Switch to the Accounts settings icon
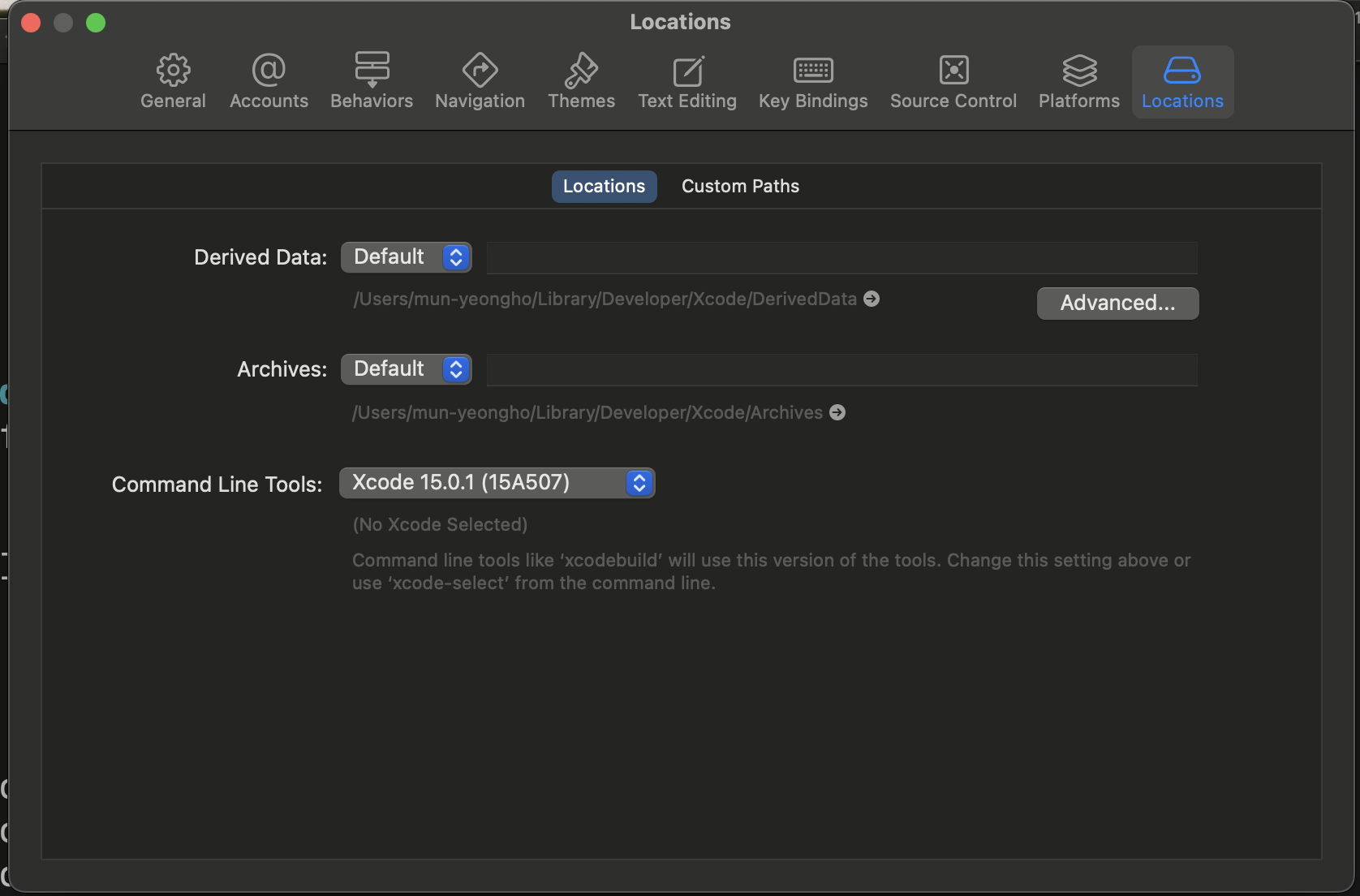The height and width of the screenshot is (896, 1360). tap(268, 80)
